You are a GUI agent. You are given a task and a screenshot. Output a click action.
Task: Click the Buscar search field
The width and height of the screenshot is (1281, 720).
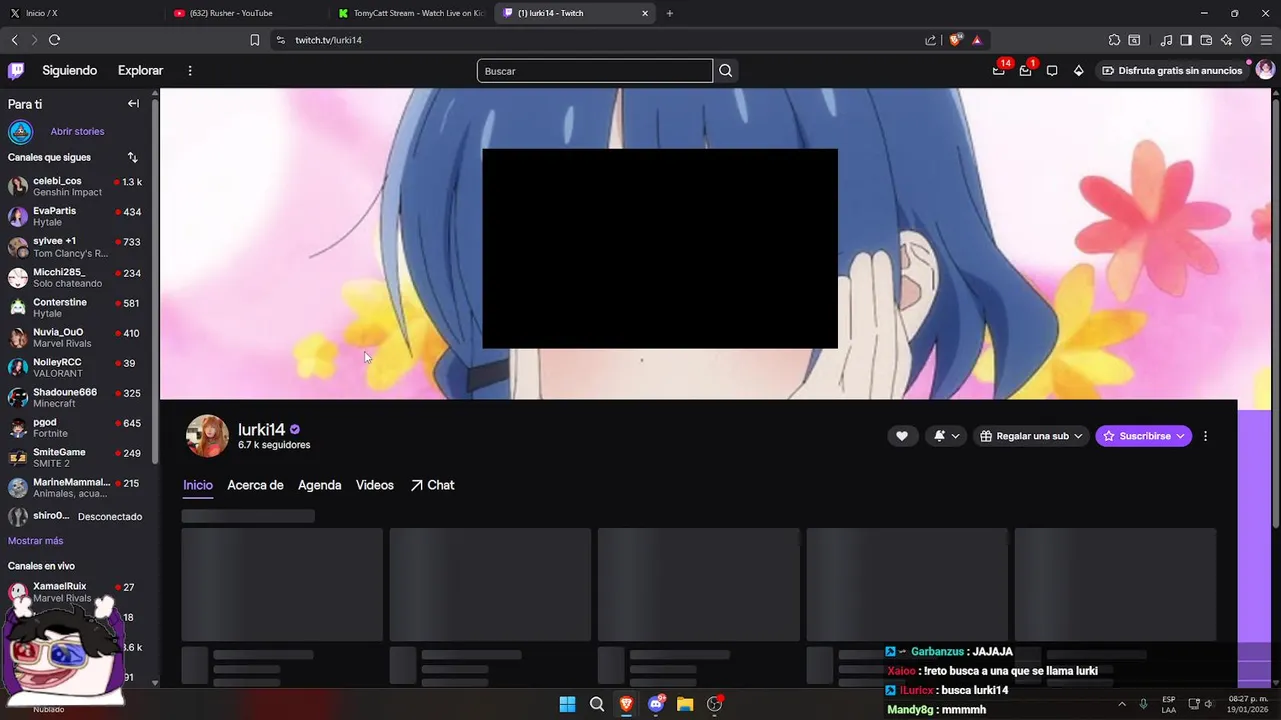594,71
